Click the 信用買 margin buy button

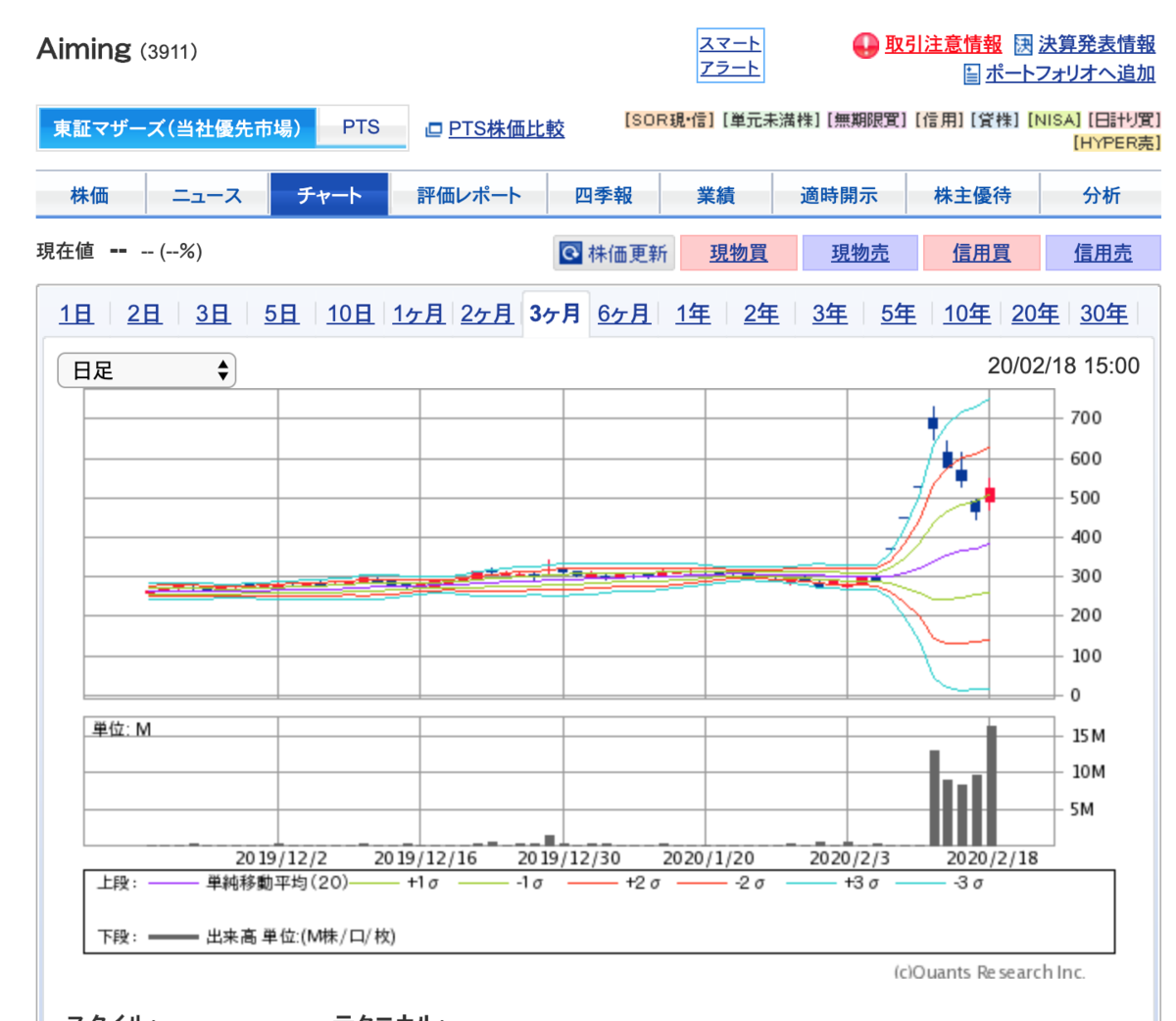click(x=982, y=253)
